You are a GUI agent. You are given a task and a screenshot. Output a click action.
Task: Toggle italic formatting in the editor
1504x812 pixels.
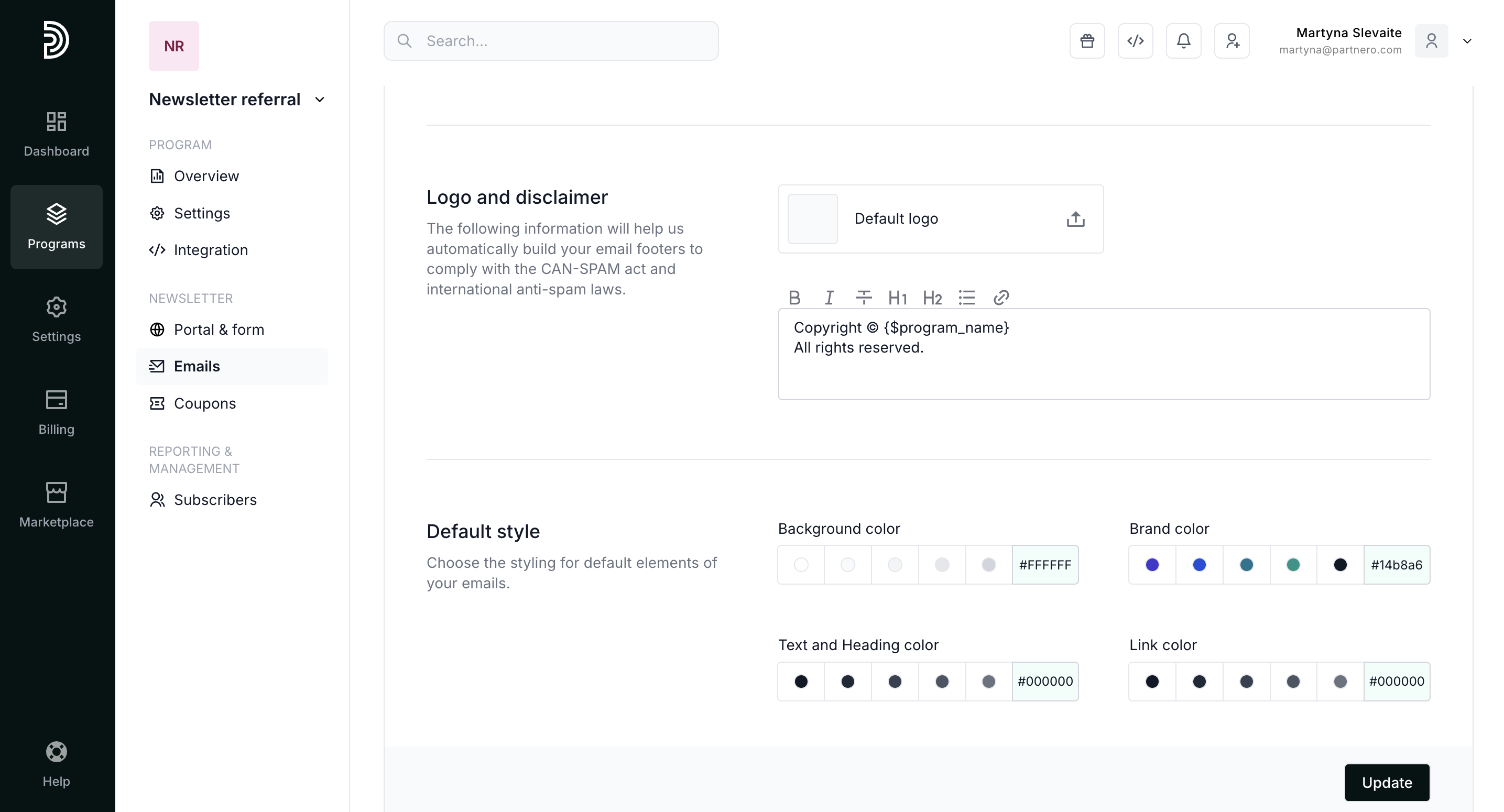(829, 298)
